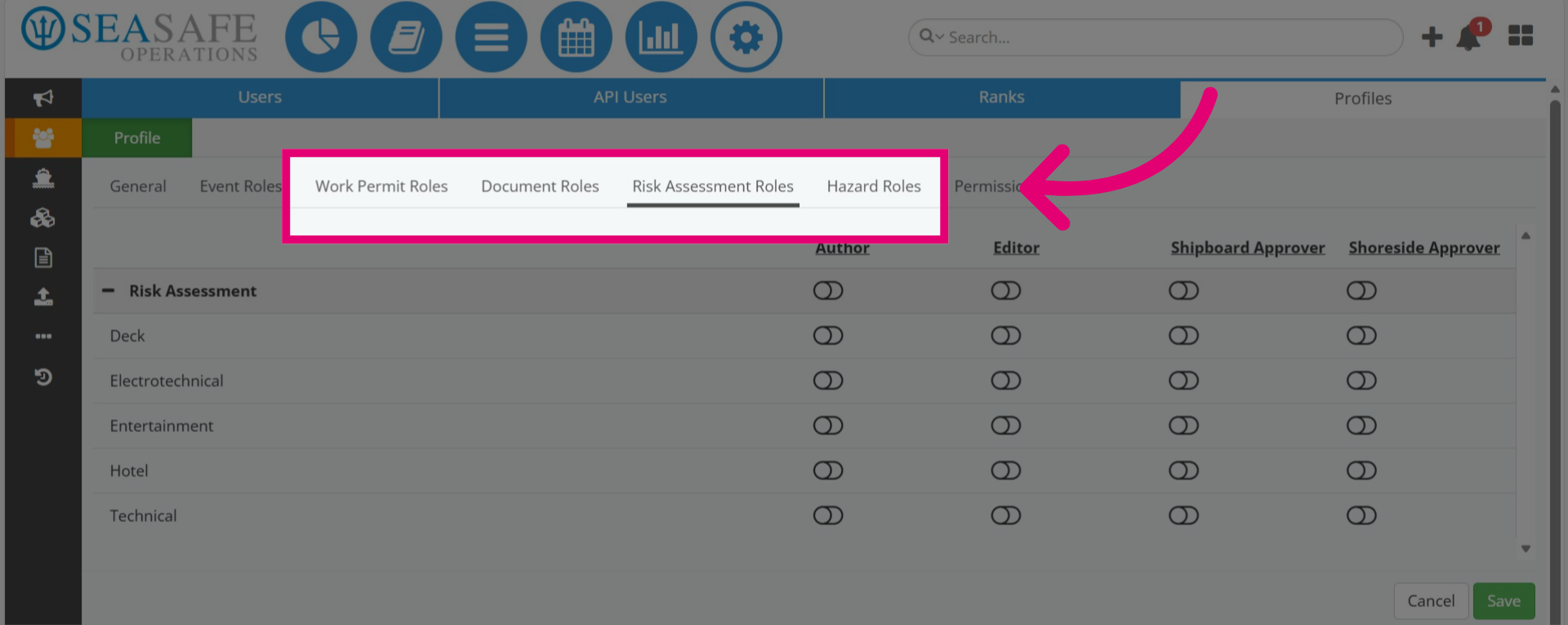Image resolution: width=1568 pixels, height=625 pixels.
Task: Select the Profiles tab
Action: (1363, 99)
